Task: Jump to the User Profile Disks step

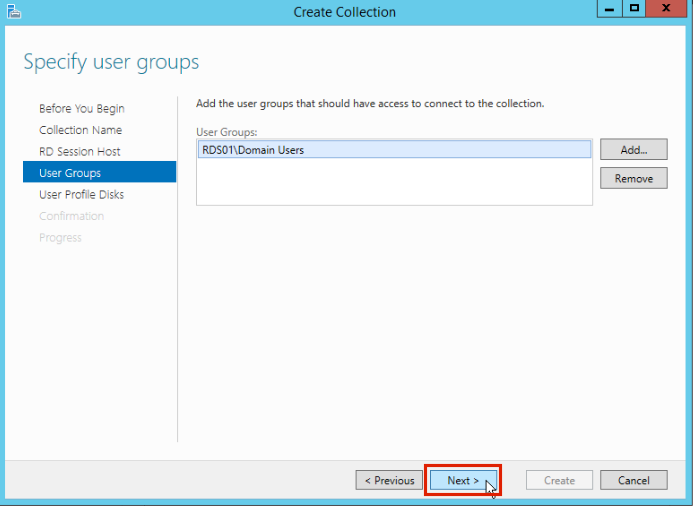Action: pos(82,195)
